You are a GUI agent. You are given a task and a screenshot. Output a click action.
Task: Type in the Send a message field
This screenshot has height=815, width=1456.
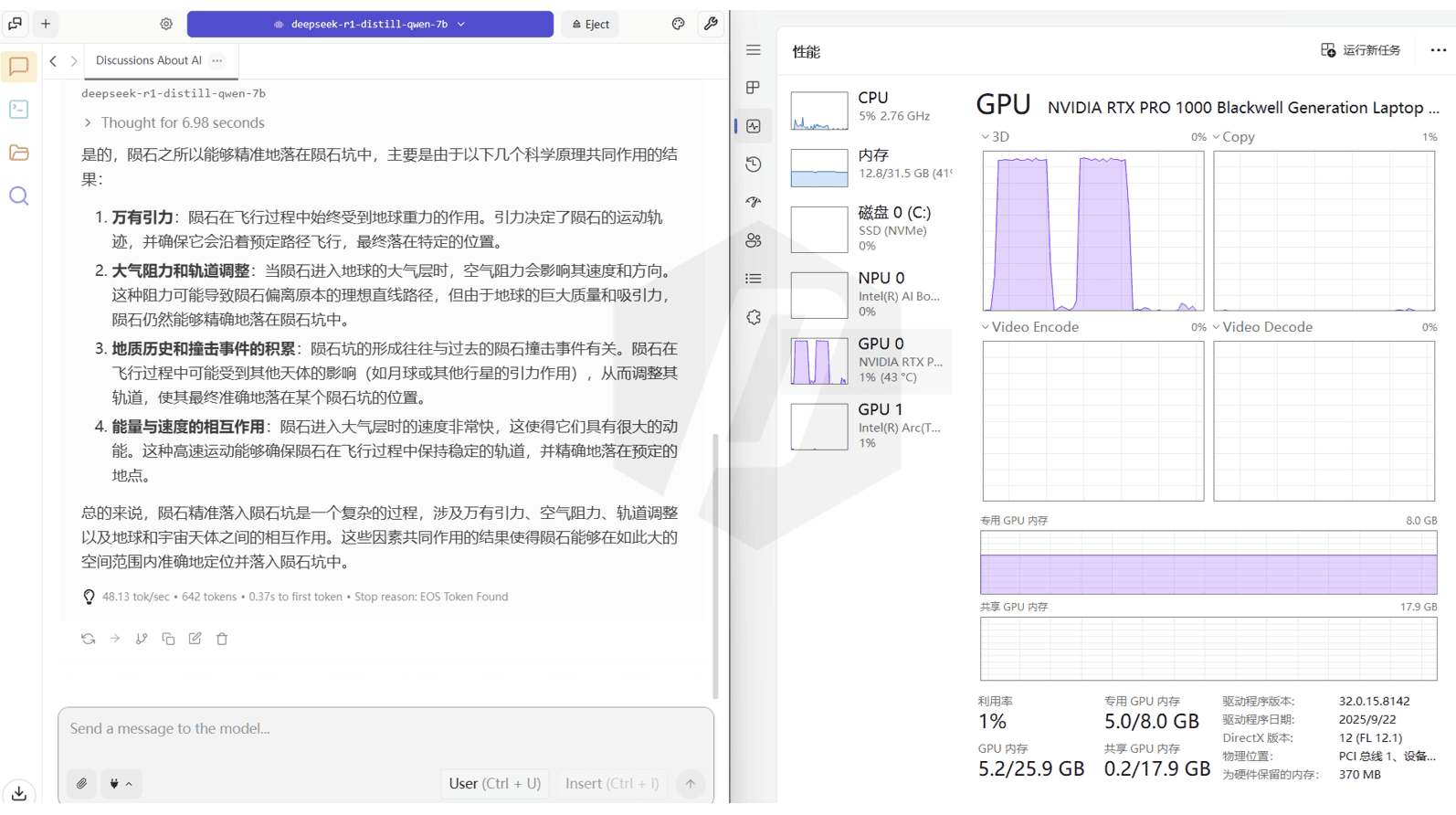tap(365, 728)
